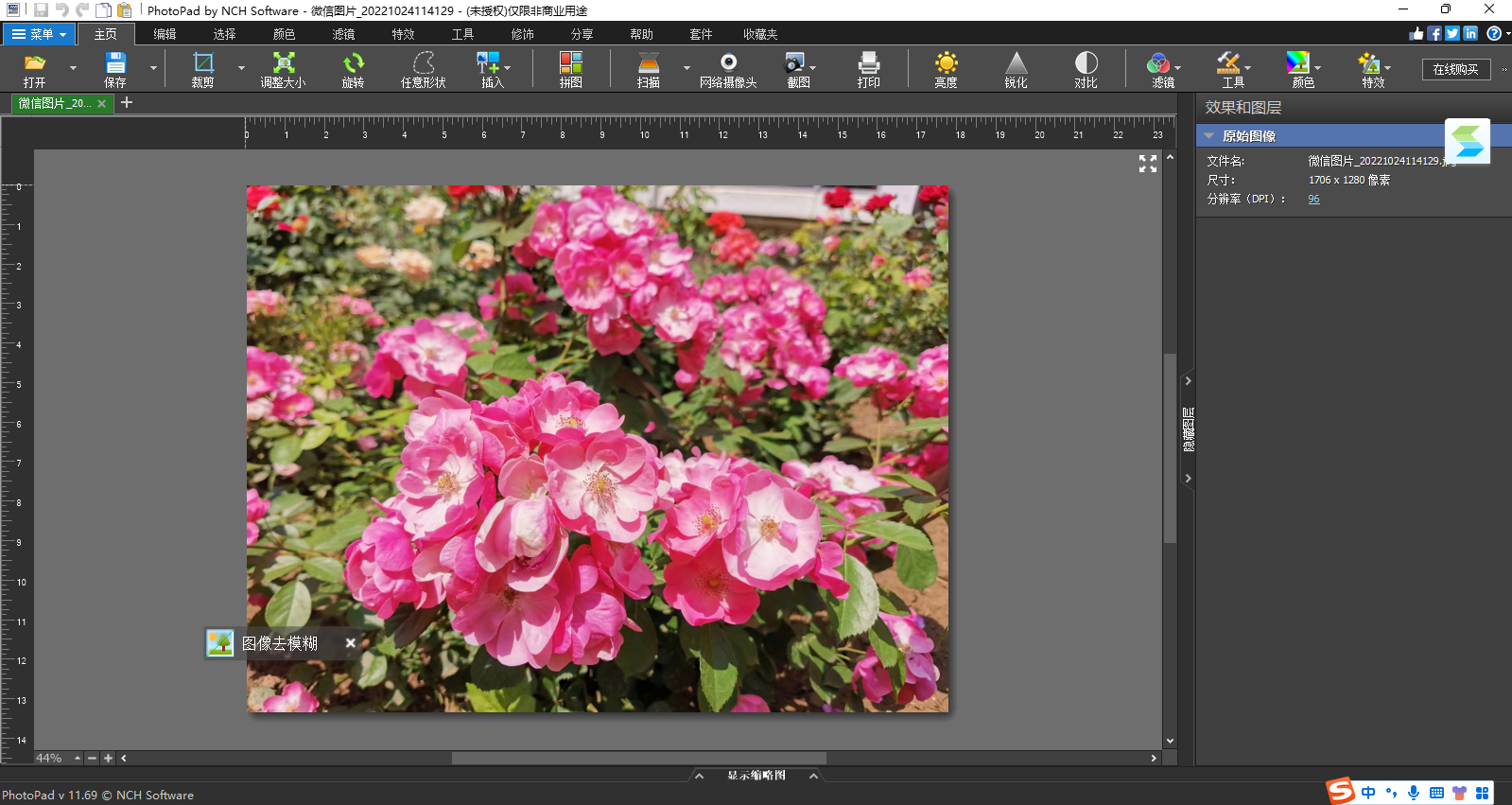Open the 特效 ribbon tab
This screenshot has width=1512, height=805.
click(x=403, y=34)
